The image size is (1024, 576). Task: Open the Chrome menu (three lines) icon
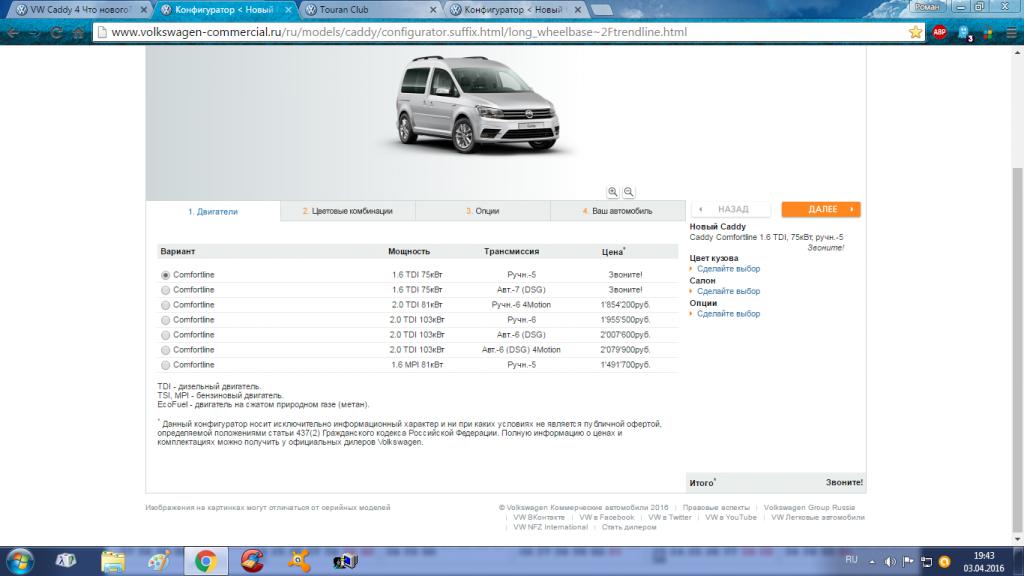(x=1012, y=32)
